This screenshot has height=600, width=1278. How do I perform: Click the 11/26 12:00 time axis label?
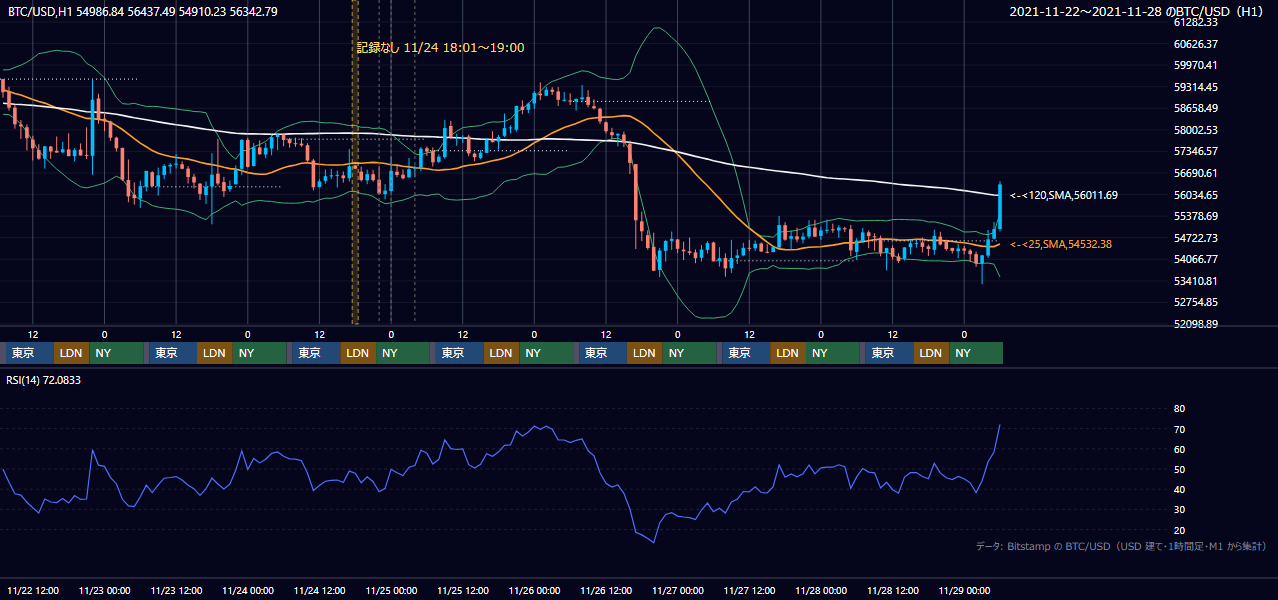(607, 590)
